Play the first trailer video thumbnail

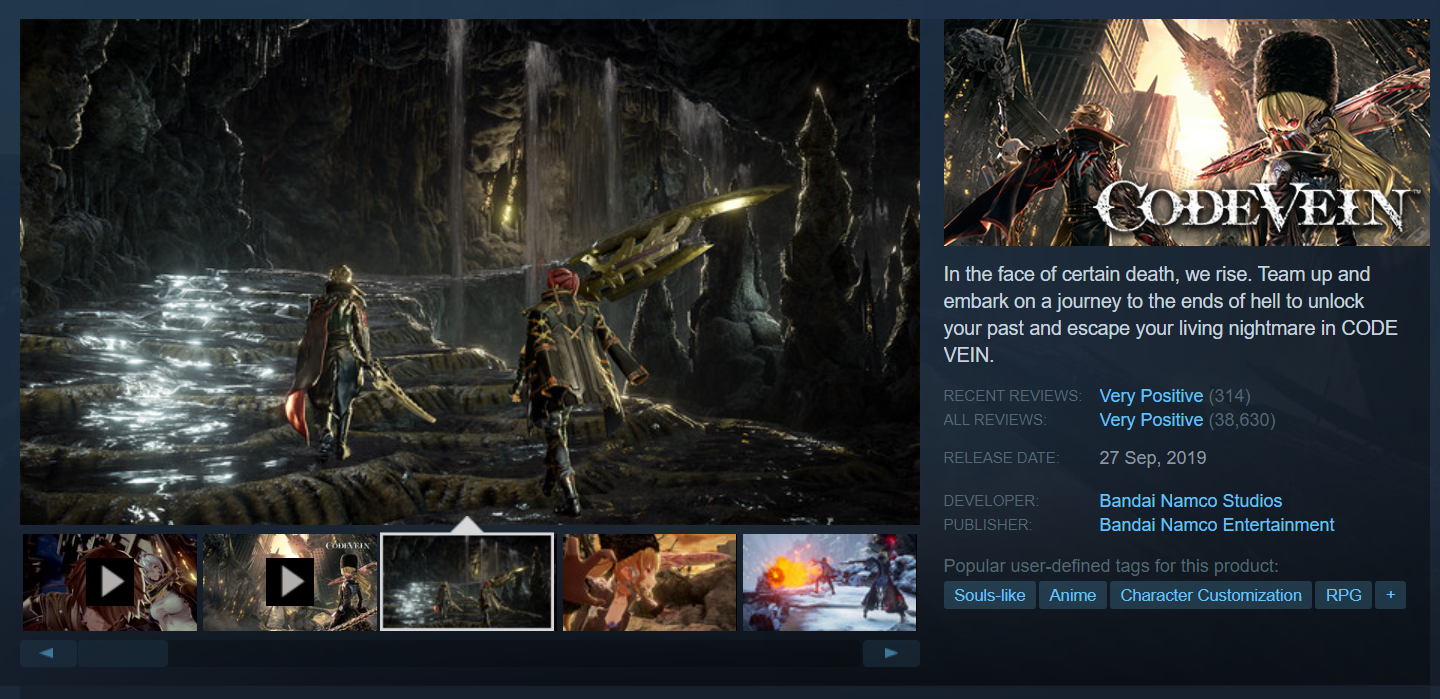pyautogui.click(x=110, y=582)
